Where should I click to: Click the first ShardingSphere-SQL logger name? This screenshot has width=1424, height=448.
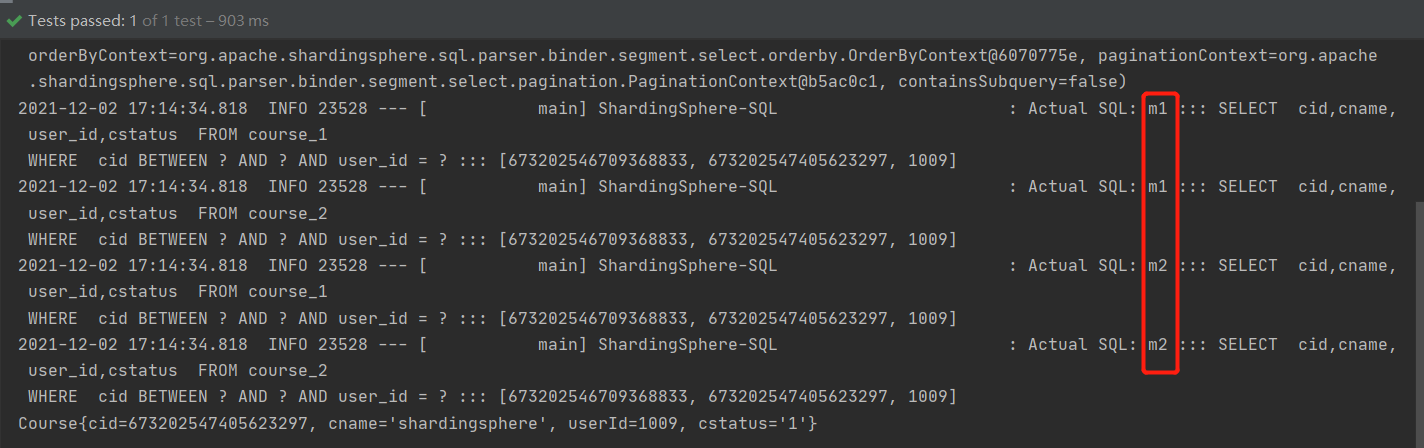687,108
